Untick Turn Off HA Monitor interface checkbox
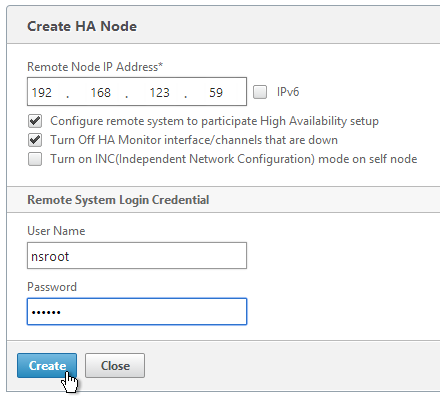 35,140
